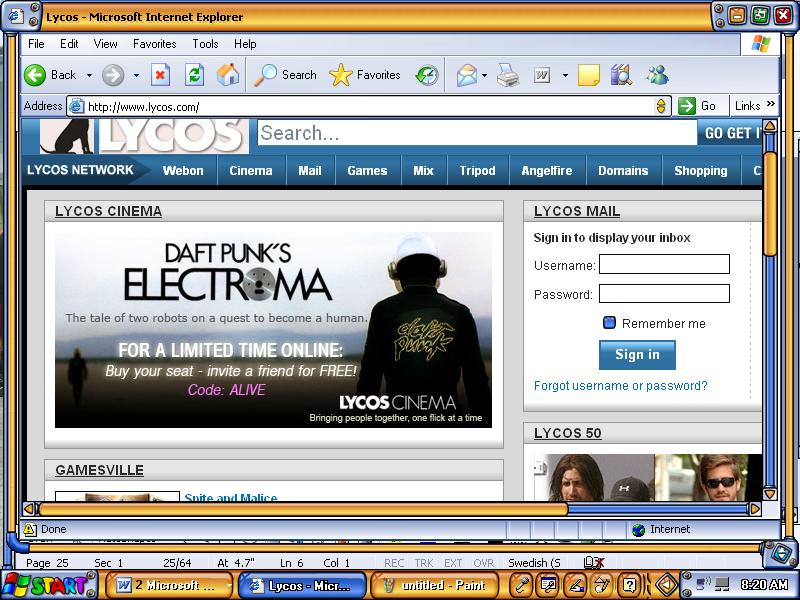Open the Shopping network link
The image size is (800, 600).
pyautogui.click(x=701, y=170)
